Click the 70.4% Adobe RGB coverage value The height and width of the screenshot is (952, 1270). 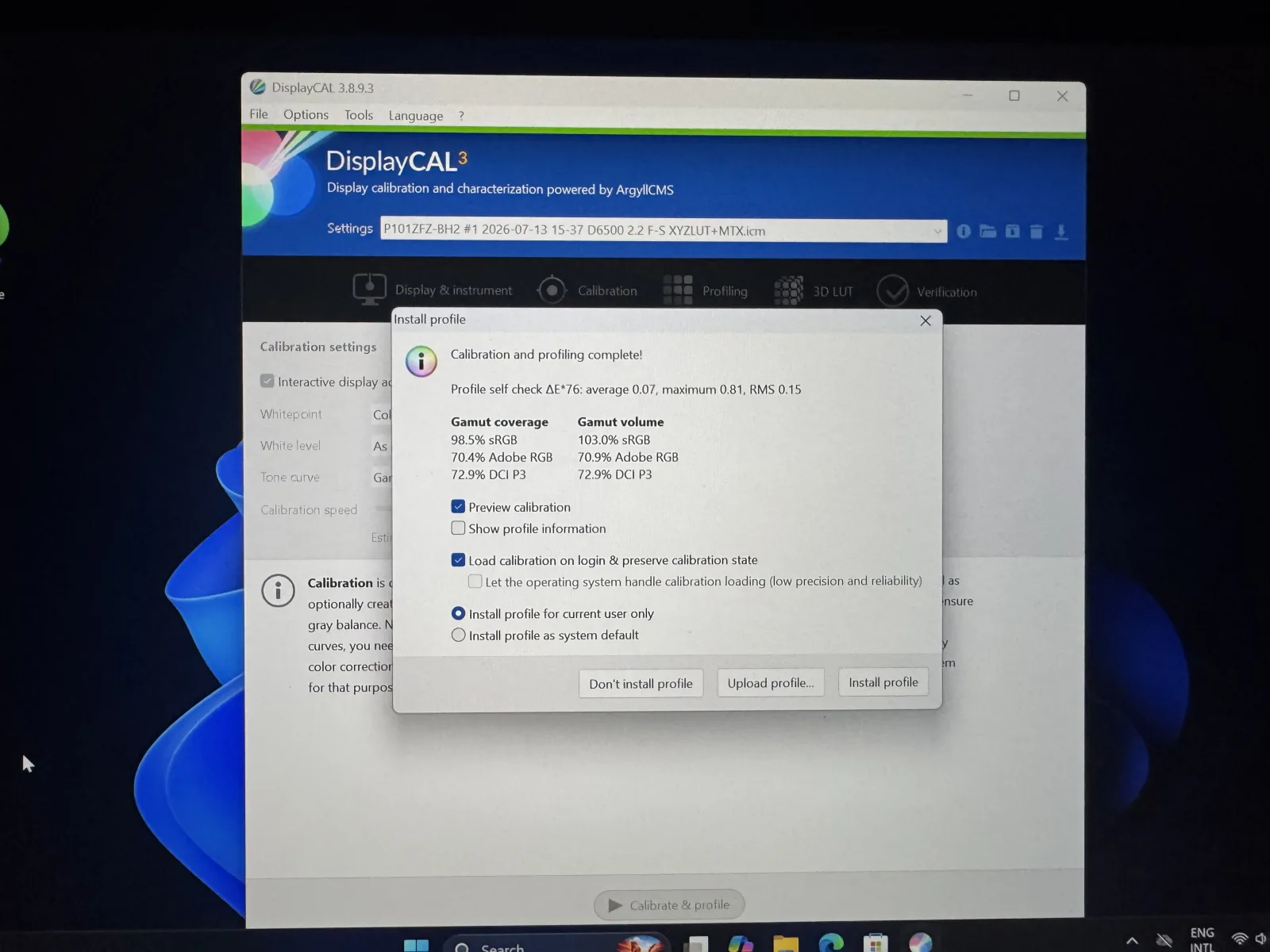point(502,457)
